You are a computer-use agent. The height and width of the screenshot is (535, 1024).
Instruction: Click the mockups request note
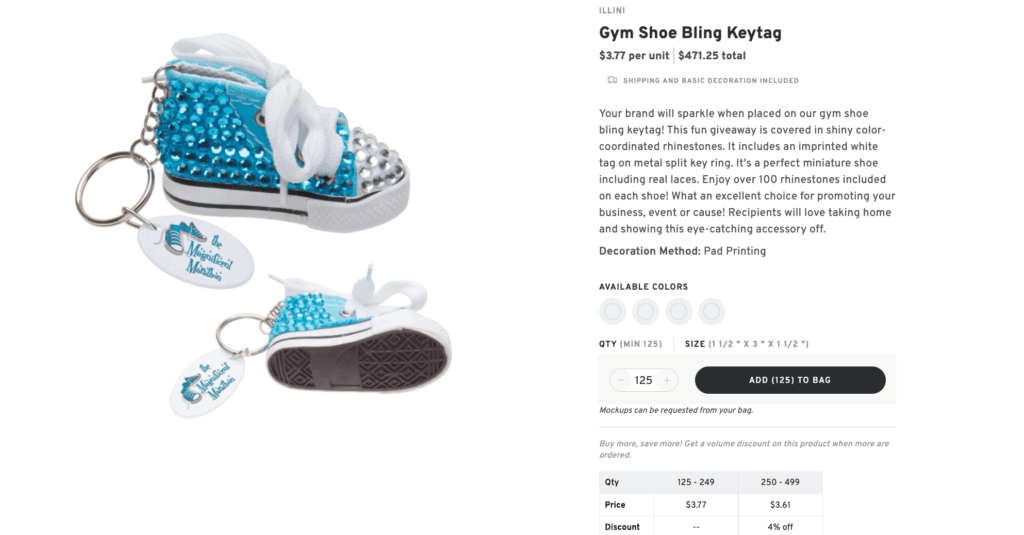pos(676,410)
